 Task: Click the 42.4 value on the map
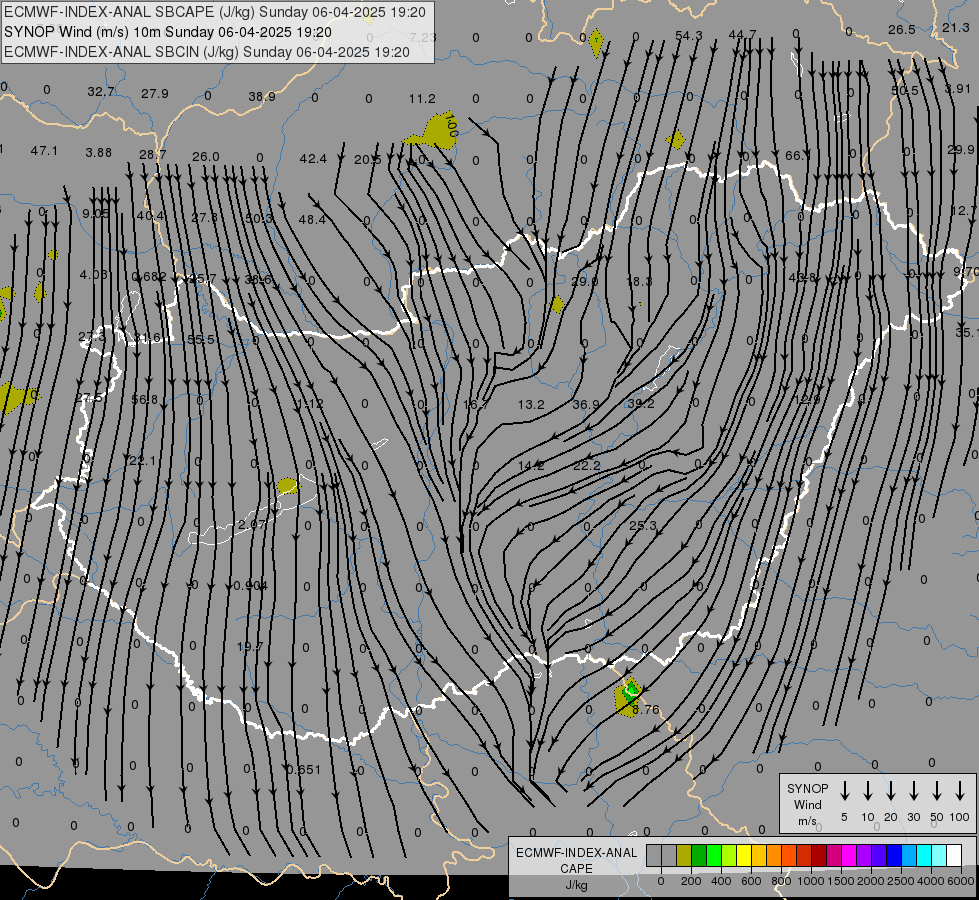(313, 159)
